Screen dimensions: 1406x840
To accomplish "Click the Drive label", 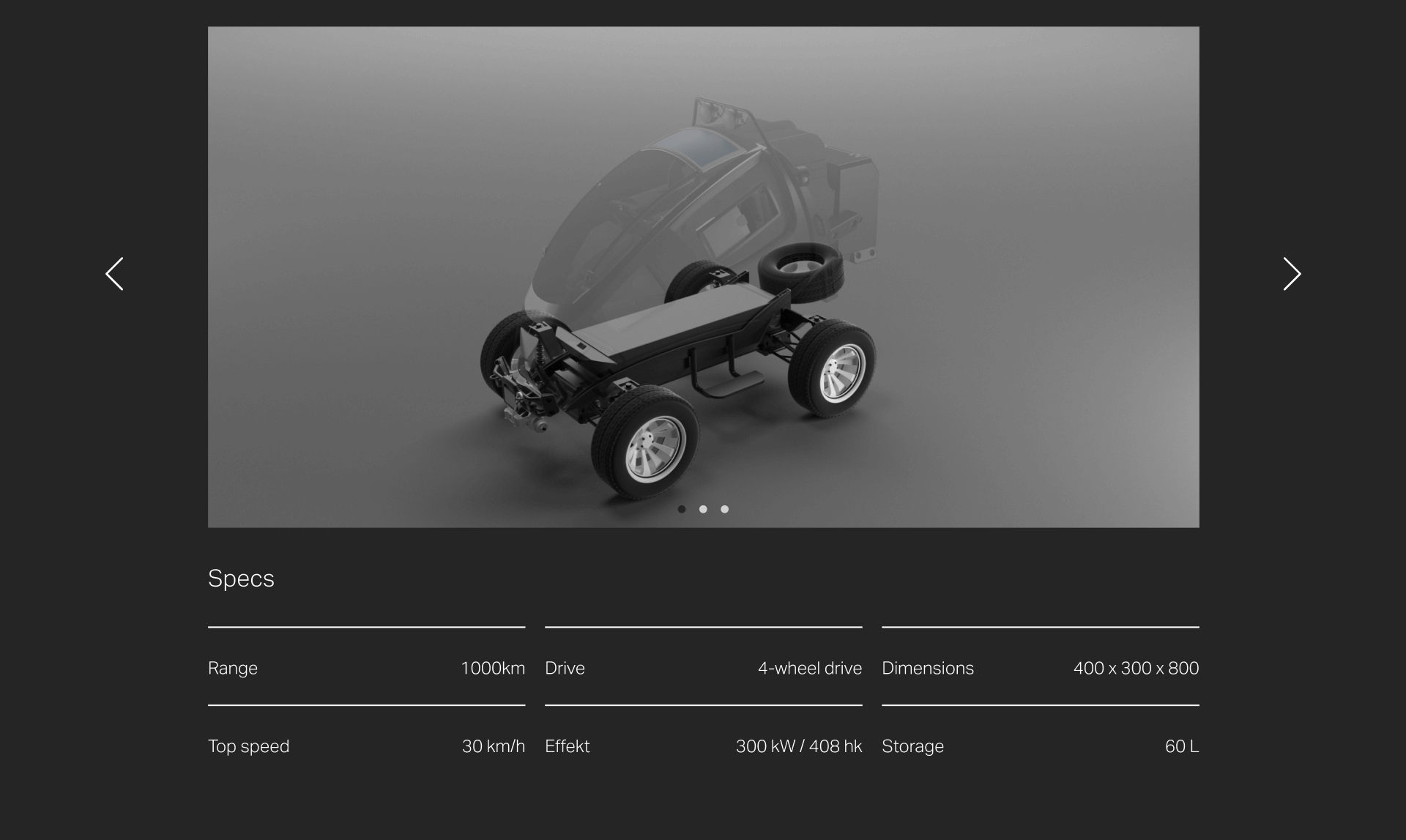I will tap(565, 668).
